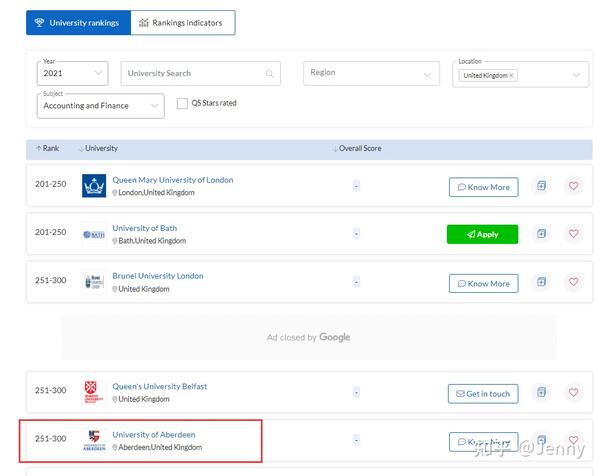
Task: Click Know More for Brunel University
Action: 484,284
